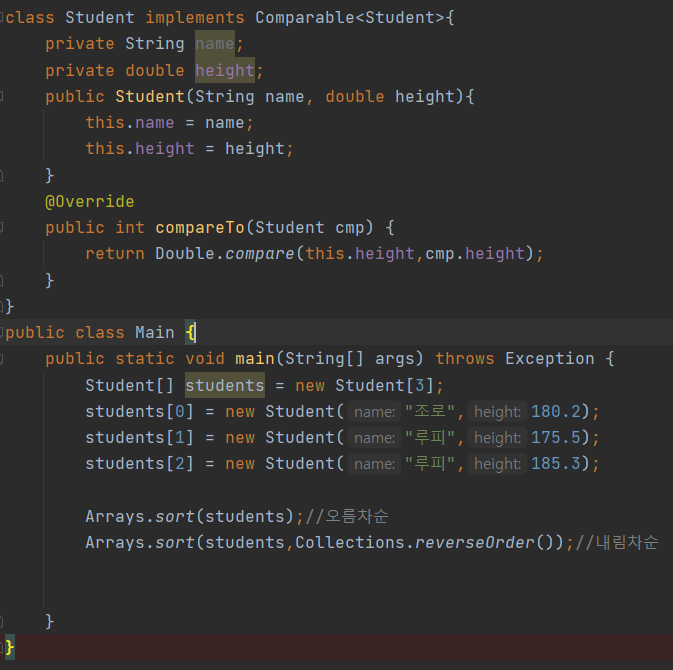Click 'Student[3]' array size expression
This screenshot has height=670, width=673.
(384, 385)
